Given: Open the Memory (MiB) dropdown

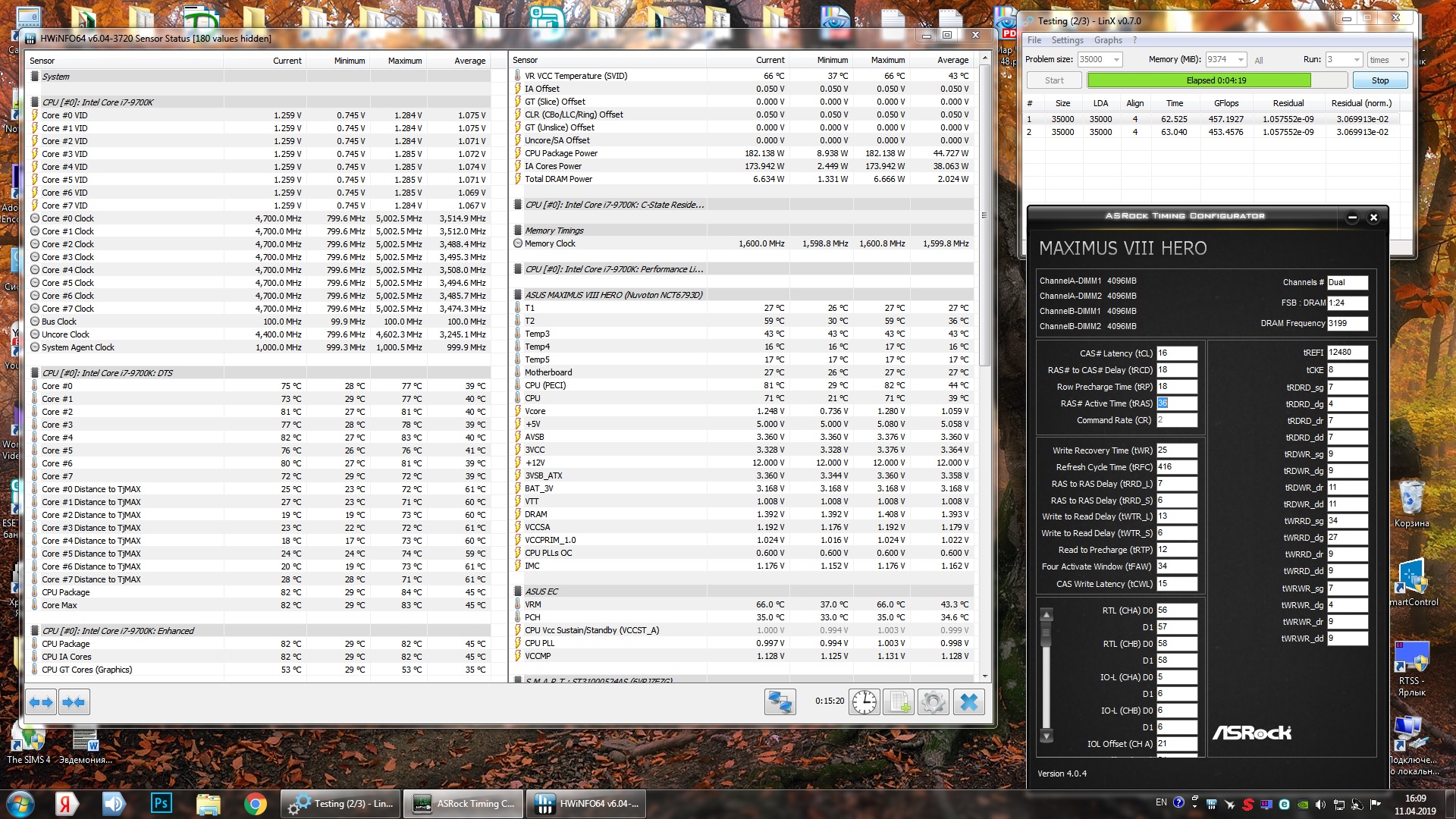Looking at the screenshot, I should tap(1241, 60).
